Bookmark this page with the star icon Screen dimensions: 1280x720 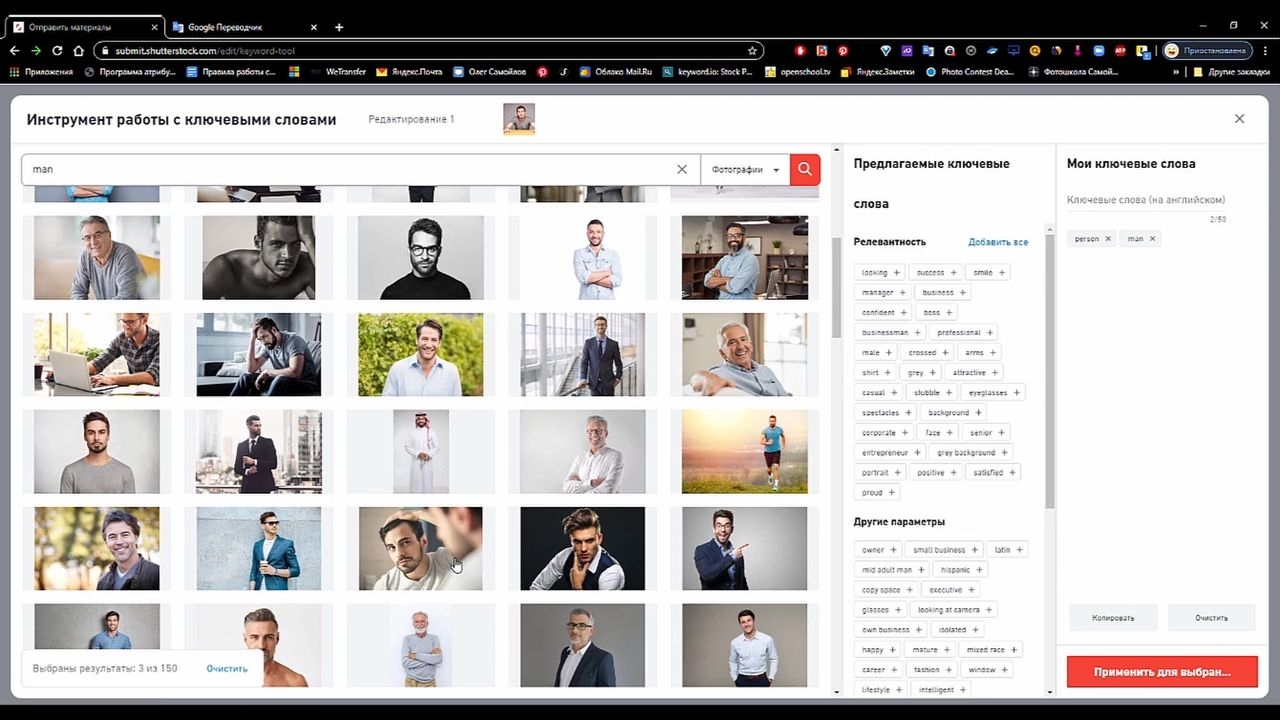[752, 50]
